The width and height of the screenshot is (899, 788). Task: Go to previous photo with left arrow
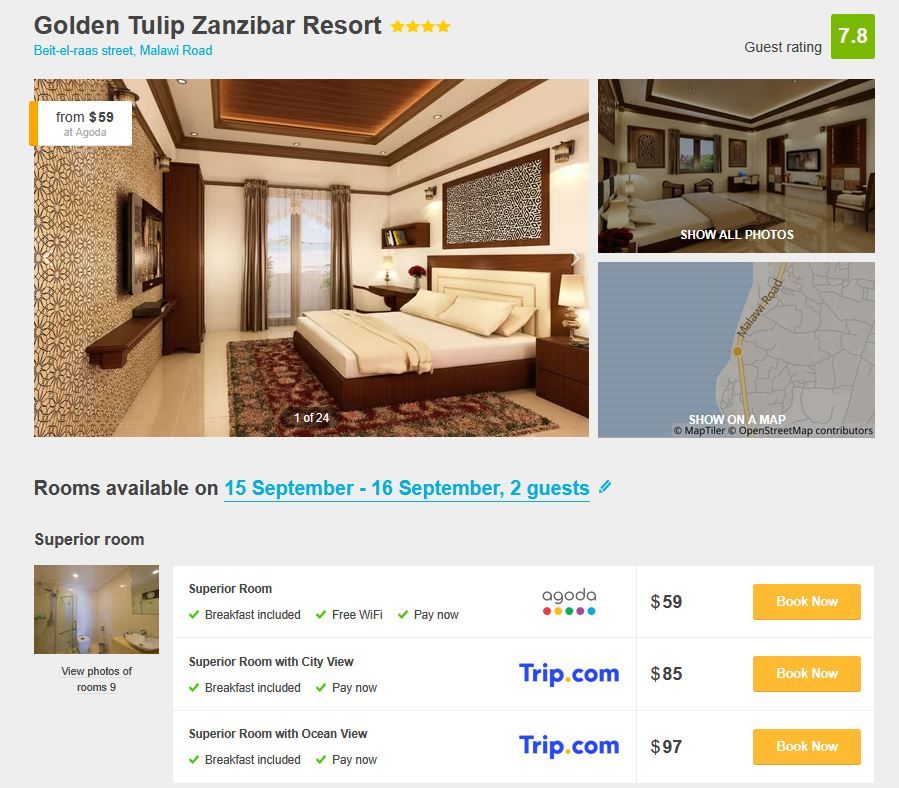[x=47, y=259]
